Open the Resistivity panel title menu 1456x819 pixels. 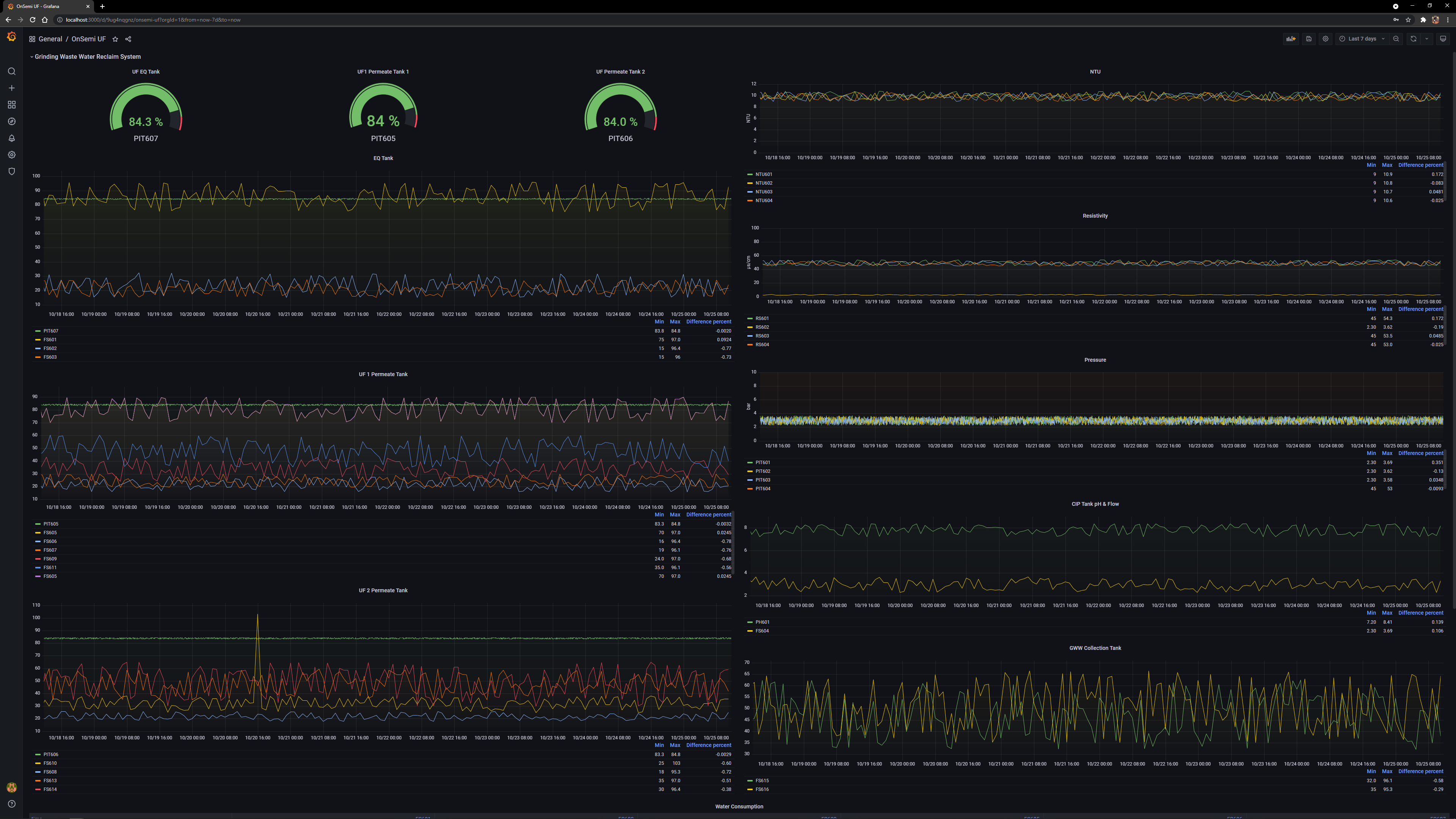tap(1095, 216)
